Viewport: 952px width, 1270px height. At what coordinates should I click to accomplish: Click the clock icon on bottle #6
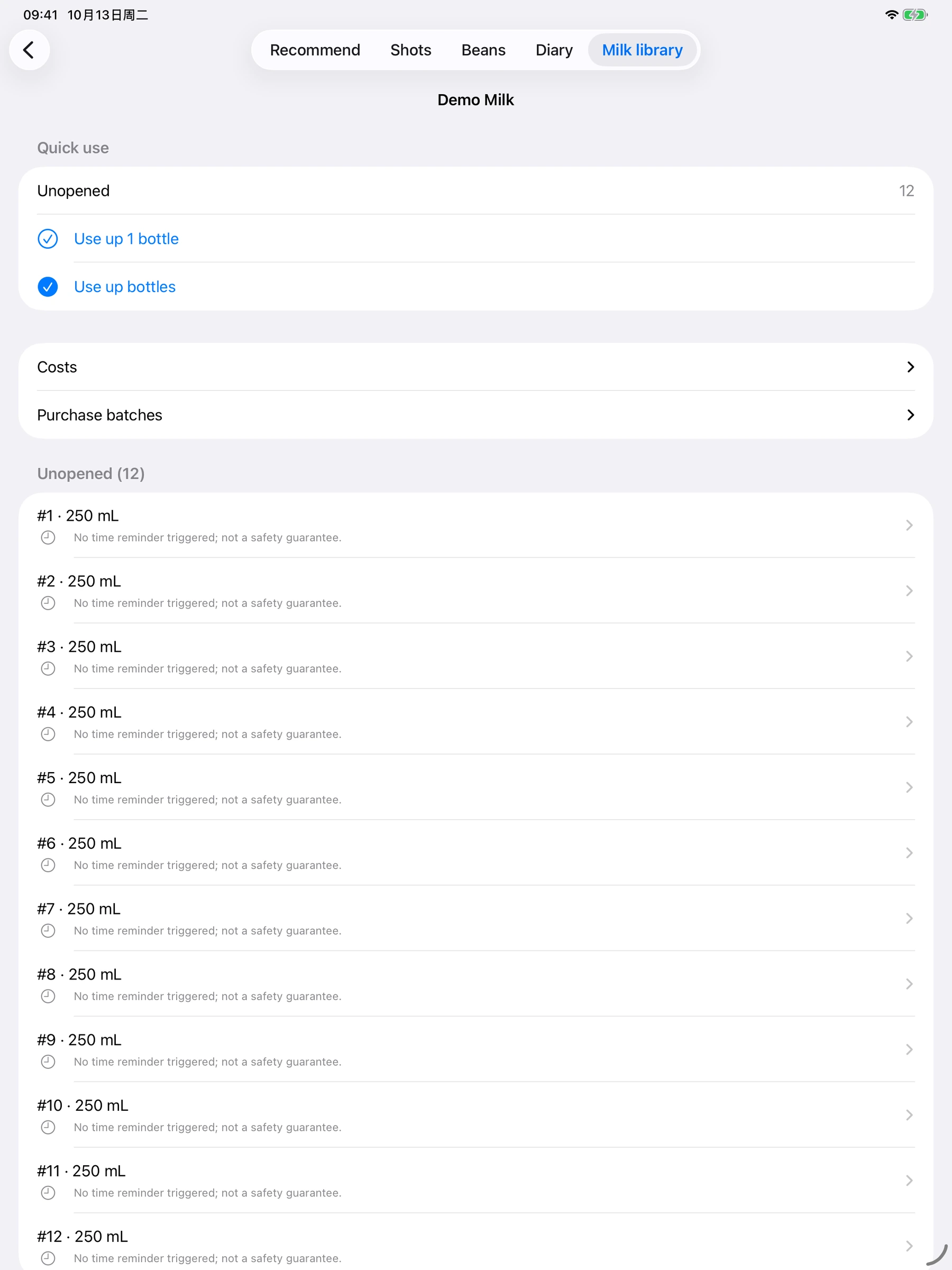(48, 865)
